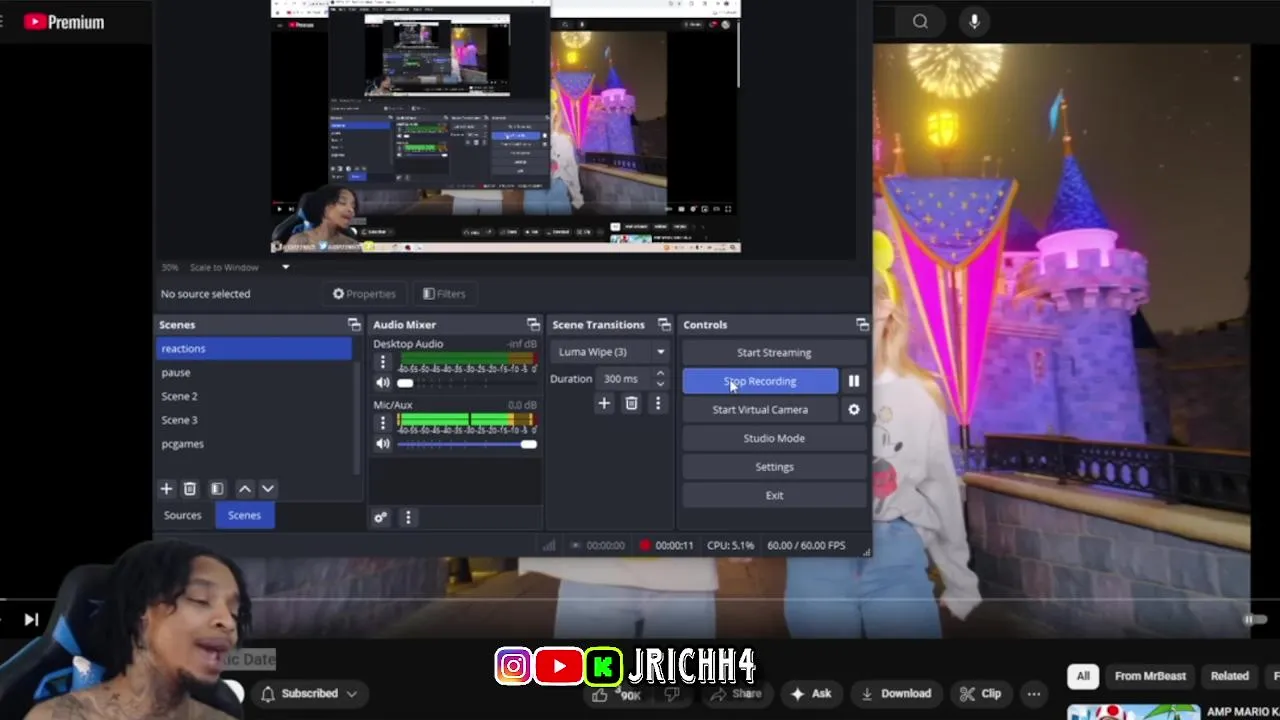Screen dimensions: 1280x720
Task: Add a new scene transition
Action: coord(604,403)
